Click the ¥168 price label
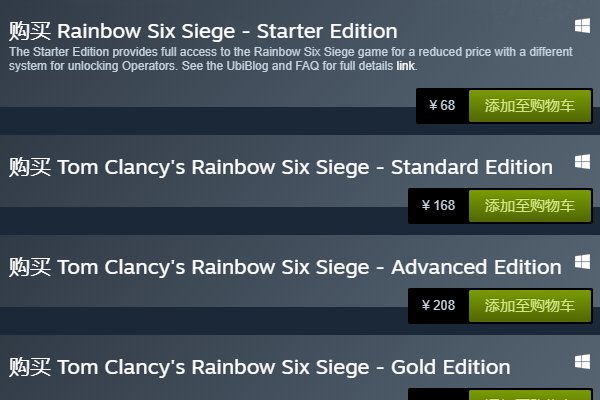This screenshot has height=400, width=600. (438, 206)
